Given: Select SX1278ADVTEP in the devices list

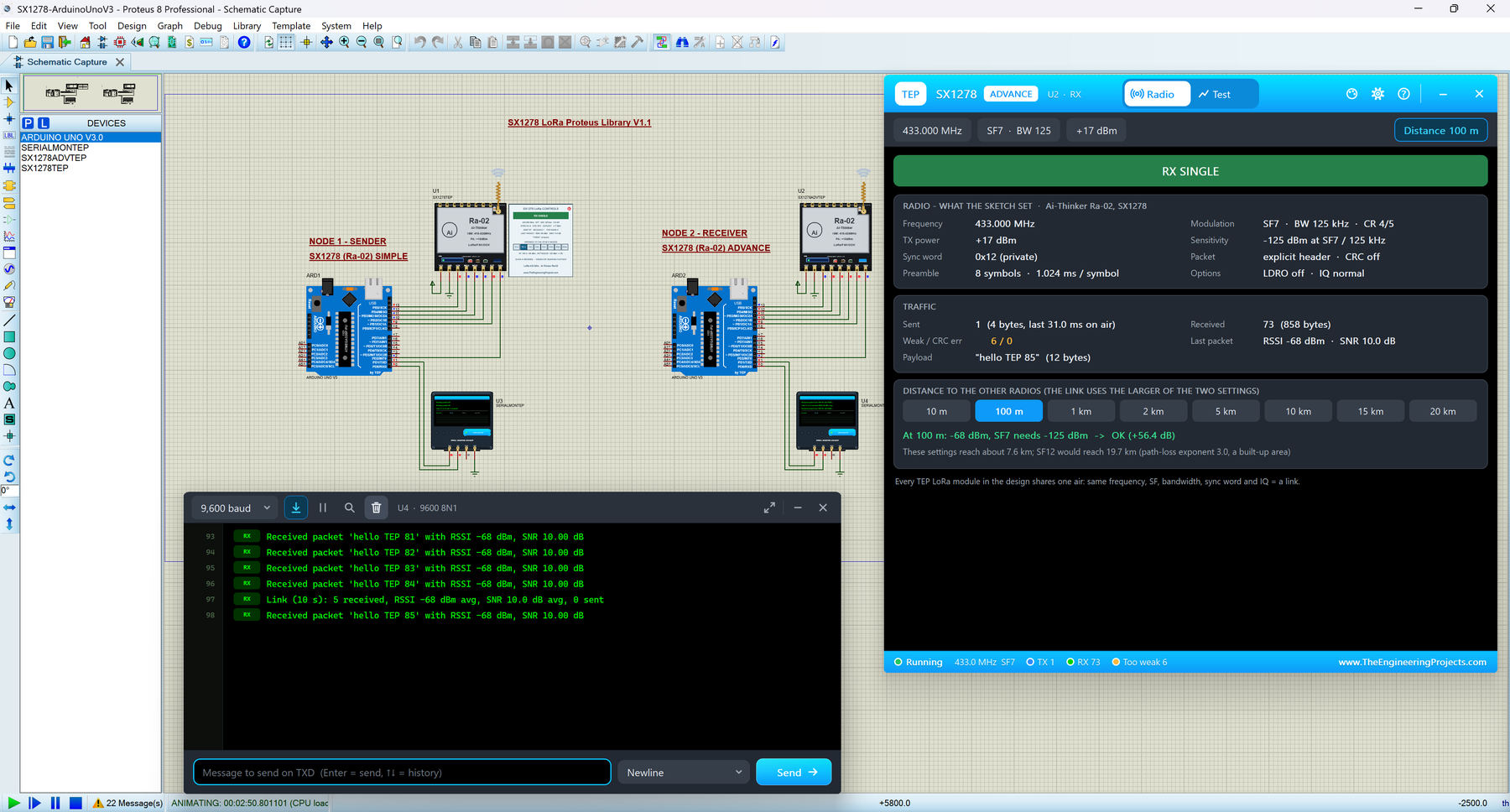Looking at the screenshot, I should [x=54, y=158].
